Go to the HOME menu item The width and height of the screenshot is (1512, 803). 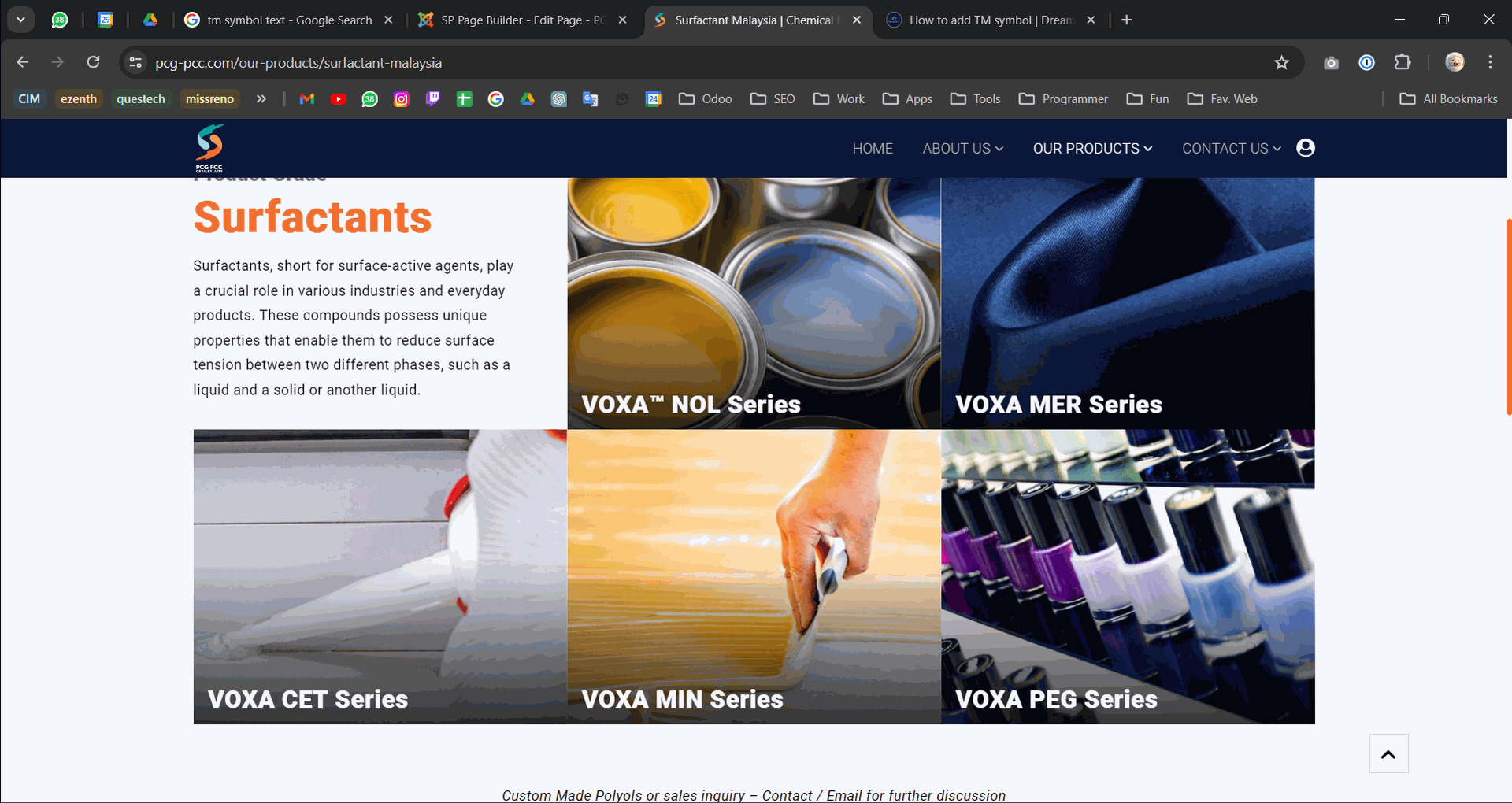pyautogui.click(x=873, y=148)
